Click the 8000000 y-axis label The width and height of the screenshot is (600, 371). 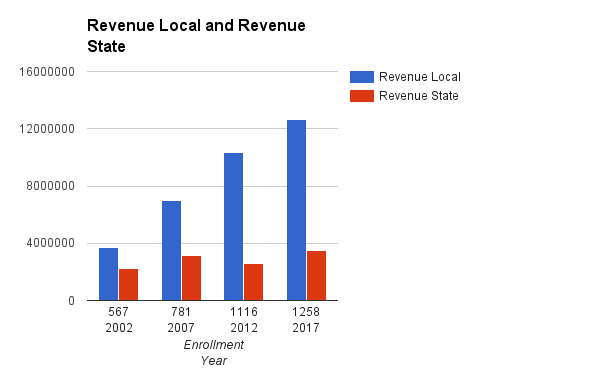point(51,186)
